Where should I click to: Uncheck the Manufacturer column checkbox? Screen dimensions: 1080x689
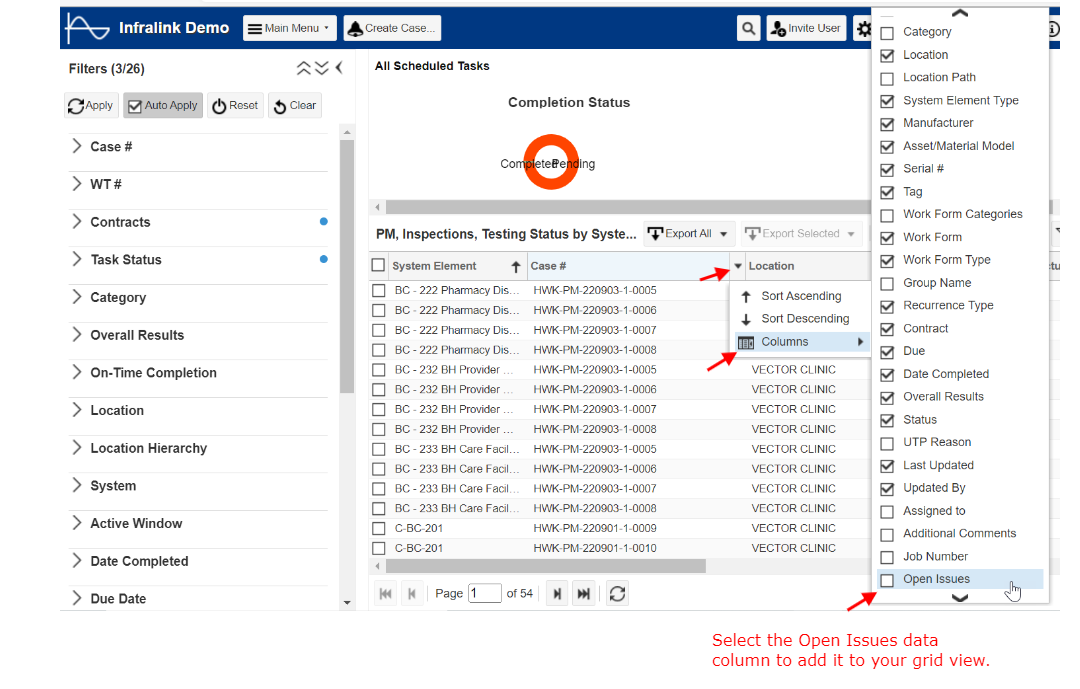[887, 124]
